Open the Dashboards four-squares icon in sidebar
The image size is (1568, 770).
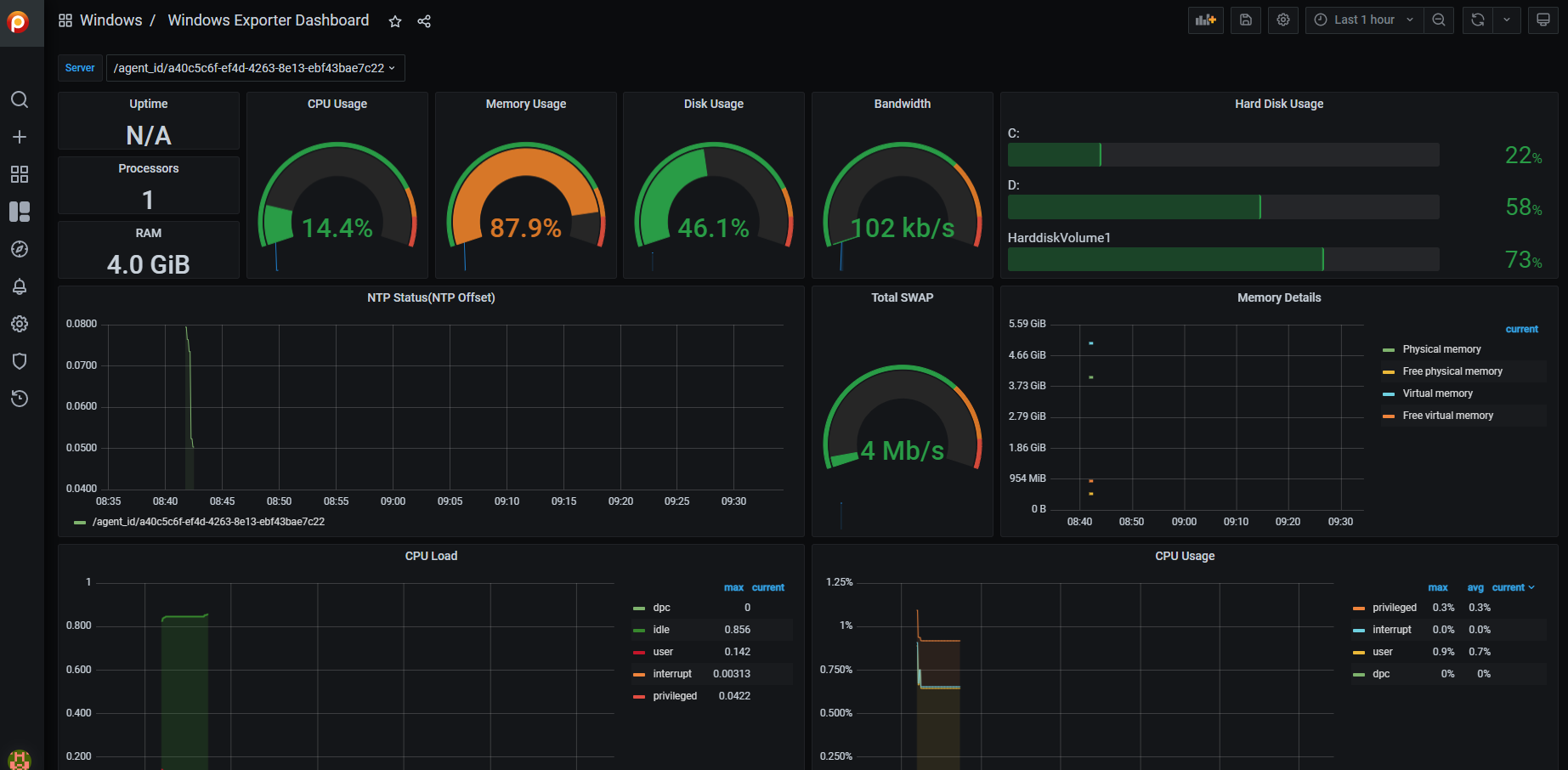coord(20,174)
